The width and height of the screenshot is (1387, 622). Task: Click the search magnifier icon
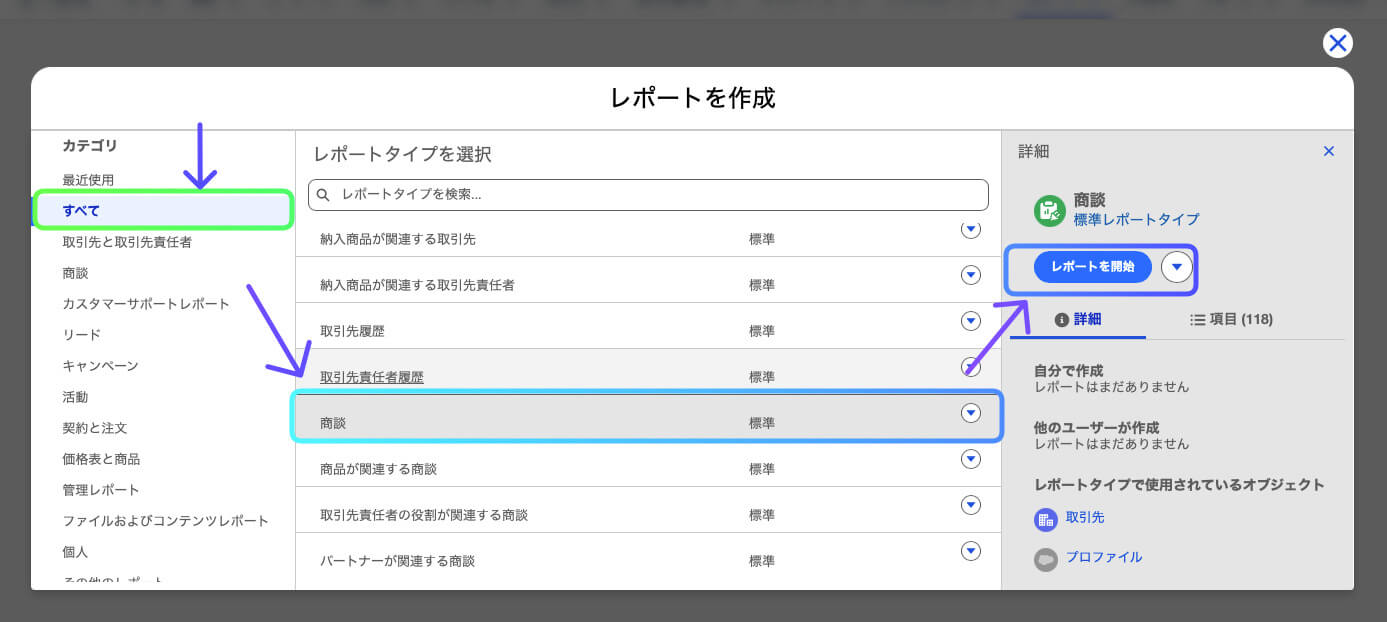[x=323, y=195]
